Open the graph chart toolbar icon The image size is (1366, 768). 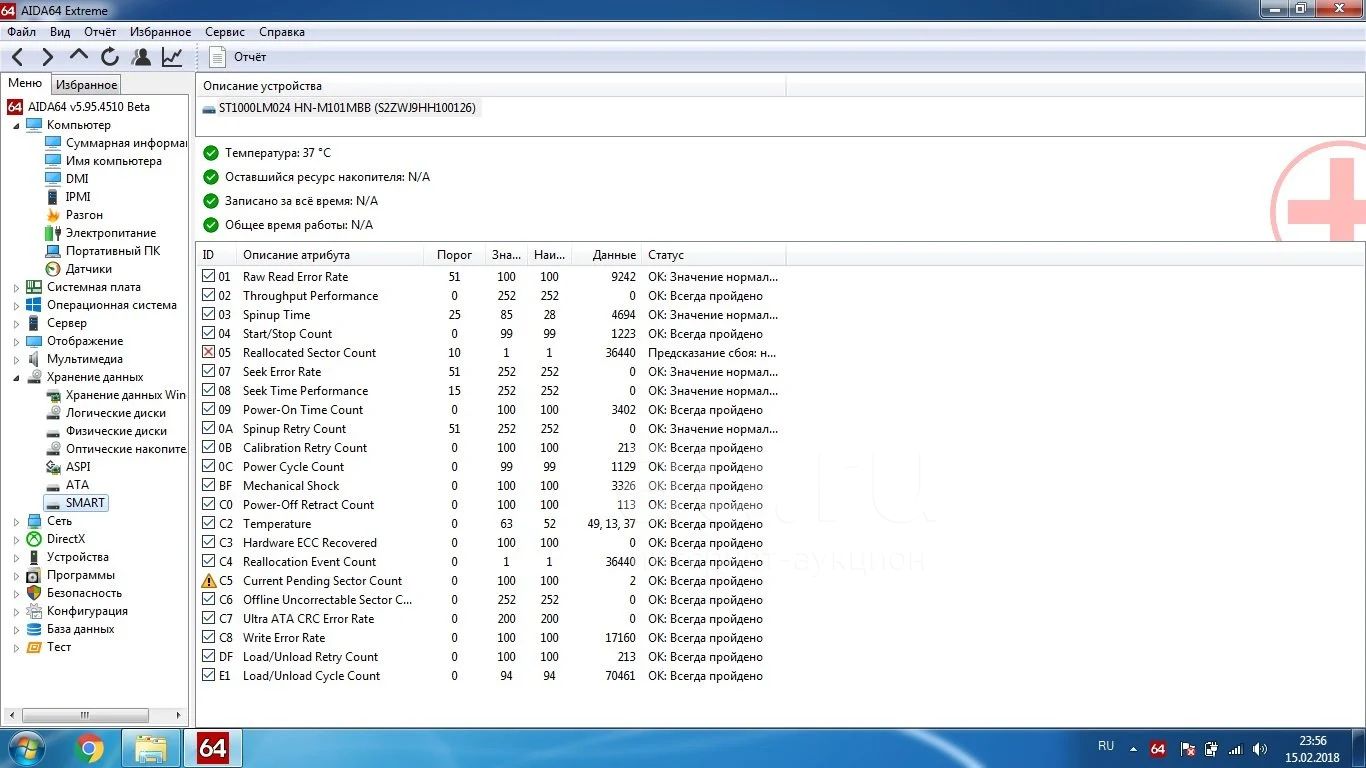[173, 57]
